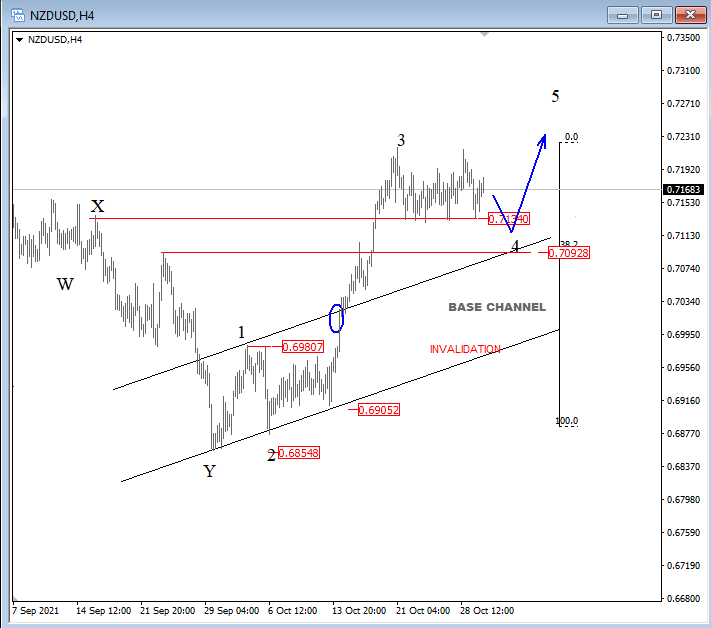Click the NZDUSD,H4 chart window icon

(x=18, y=15)
